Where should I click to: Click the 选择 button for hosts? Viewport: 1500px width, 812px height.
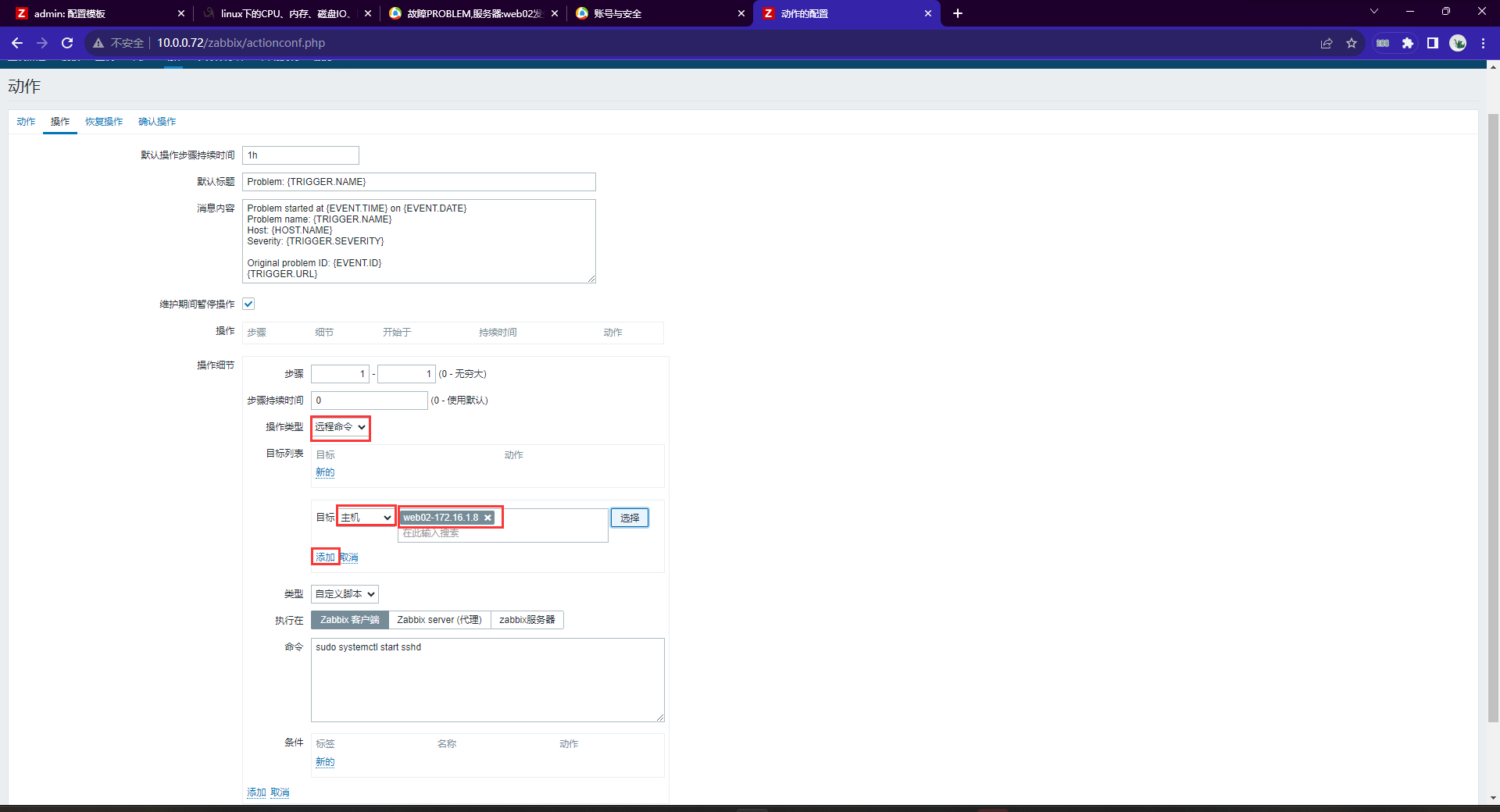(630, 518)
